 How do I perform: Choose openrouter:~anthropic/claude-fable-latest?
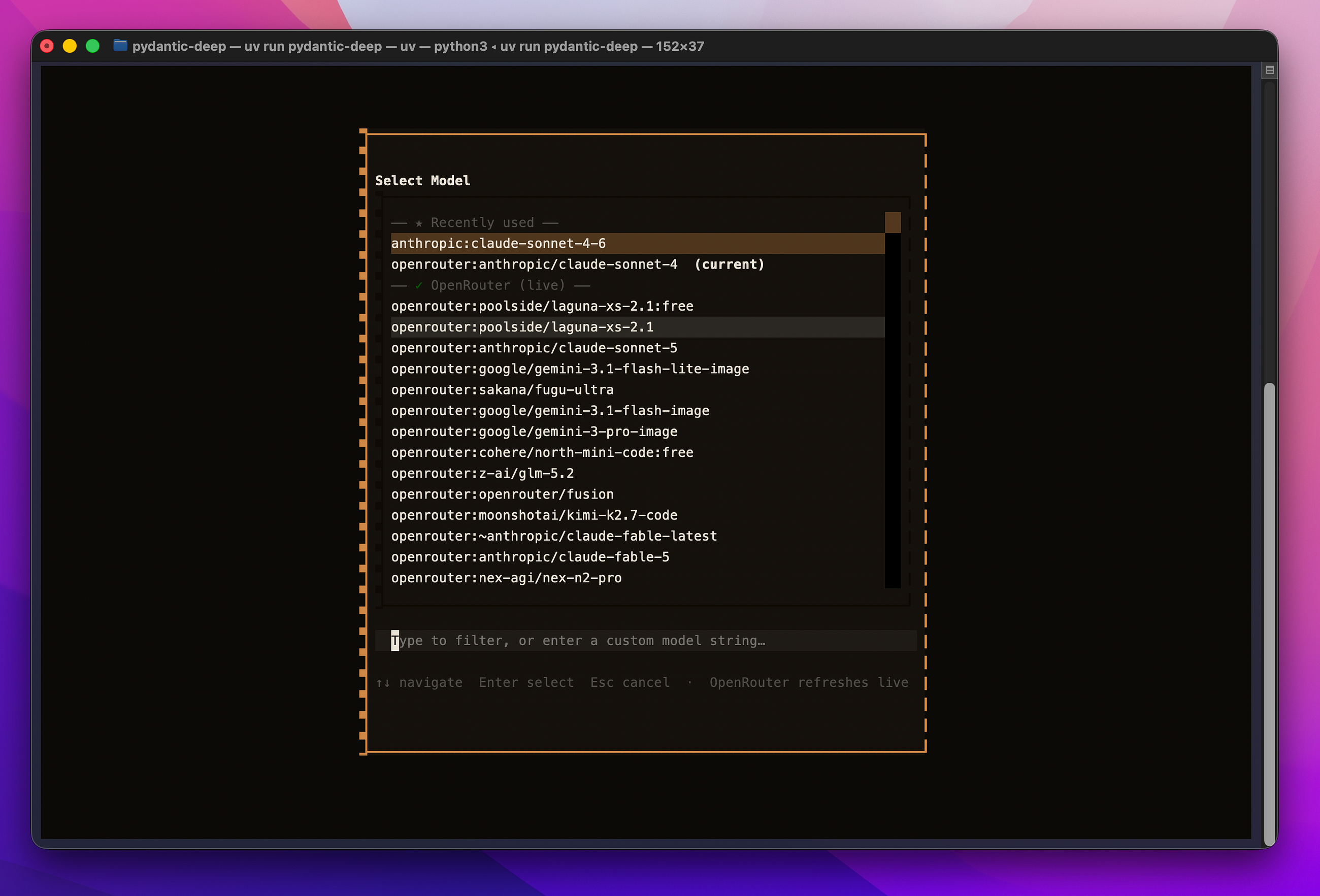637,536
